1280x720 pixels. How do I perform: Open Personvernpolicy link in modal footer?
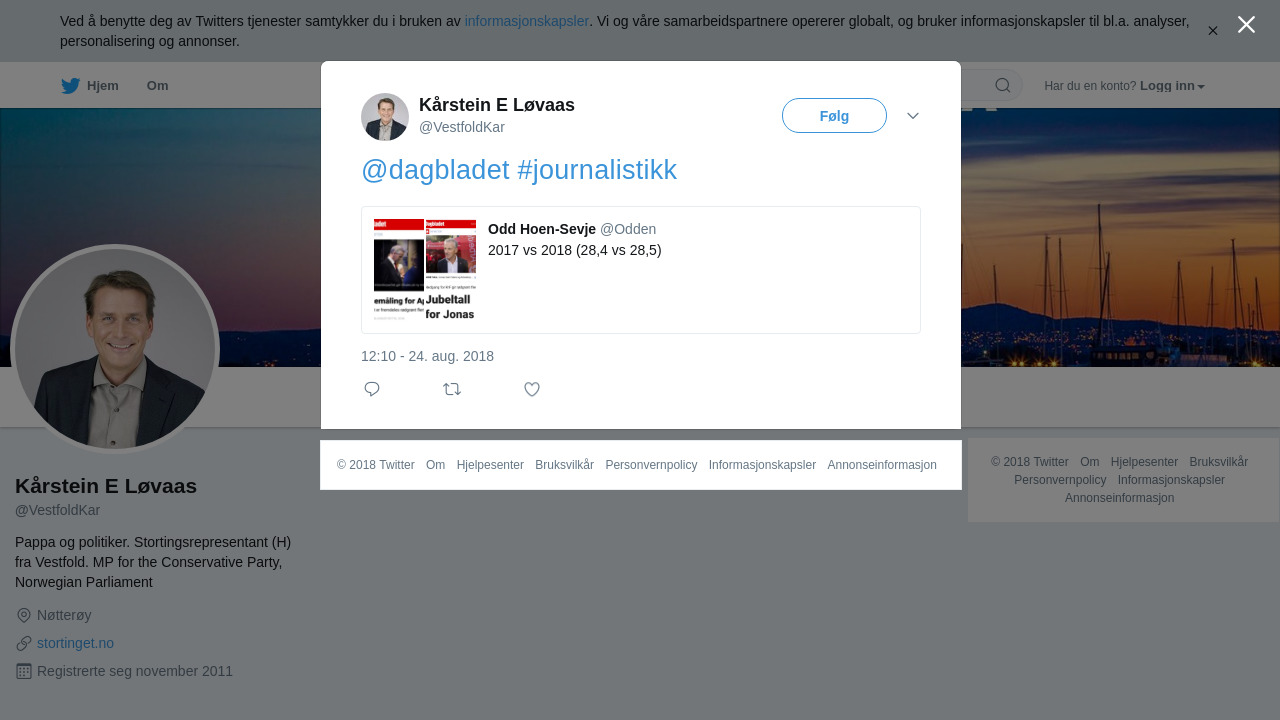(651, 465)
